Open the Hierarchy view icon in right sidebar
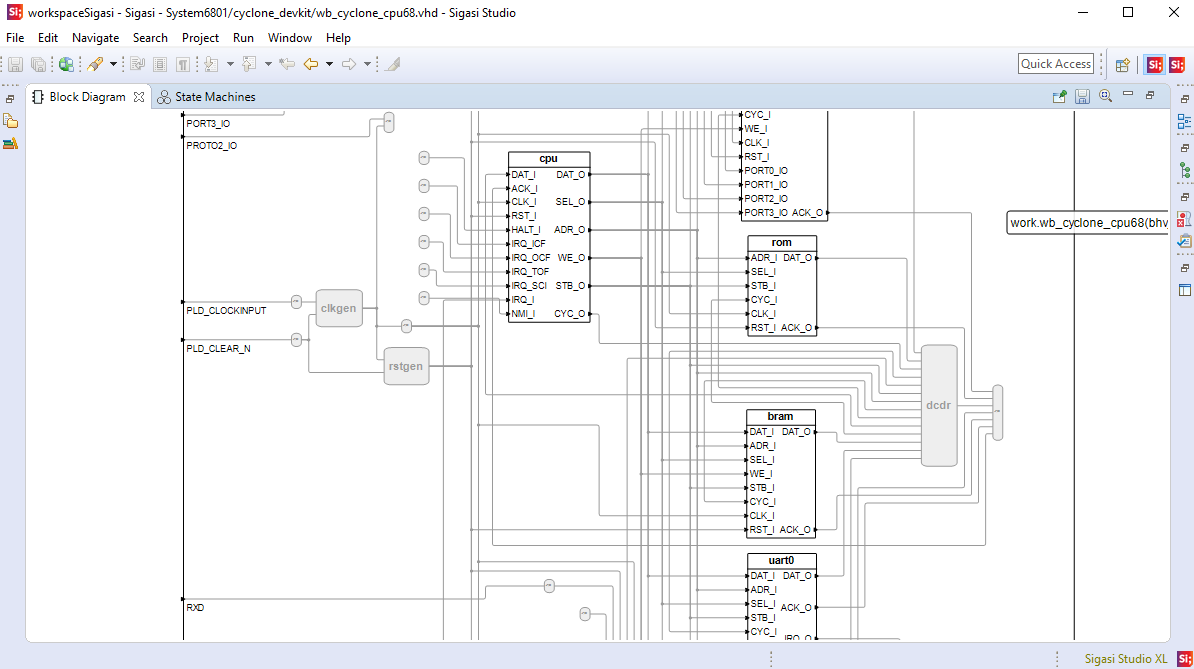 pos(1184,170)
